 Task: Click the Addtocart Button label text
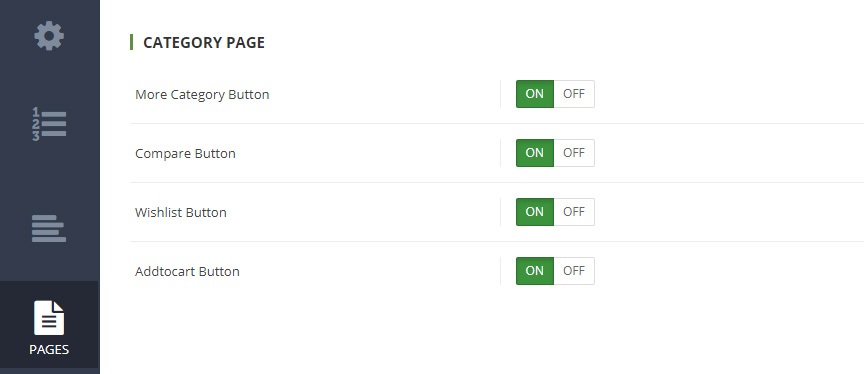(x=187, y=272)
